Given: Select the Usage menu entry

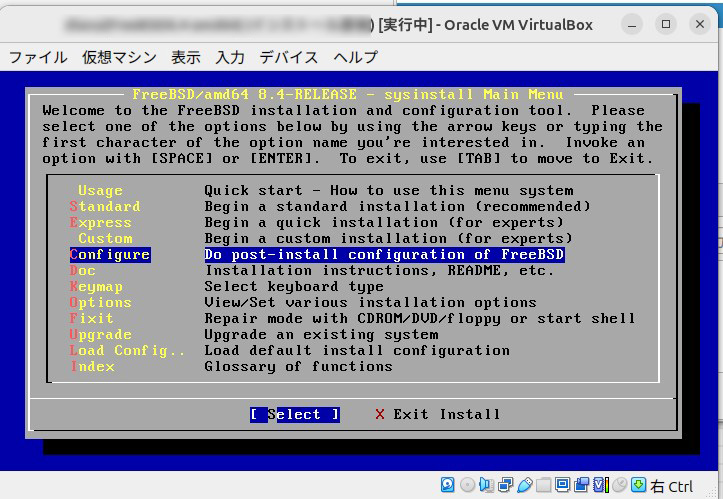Looking at the screenshot, I should [x=100, y=190].
